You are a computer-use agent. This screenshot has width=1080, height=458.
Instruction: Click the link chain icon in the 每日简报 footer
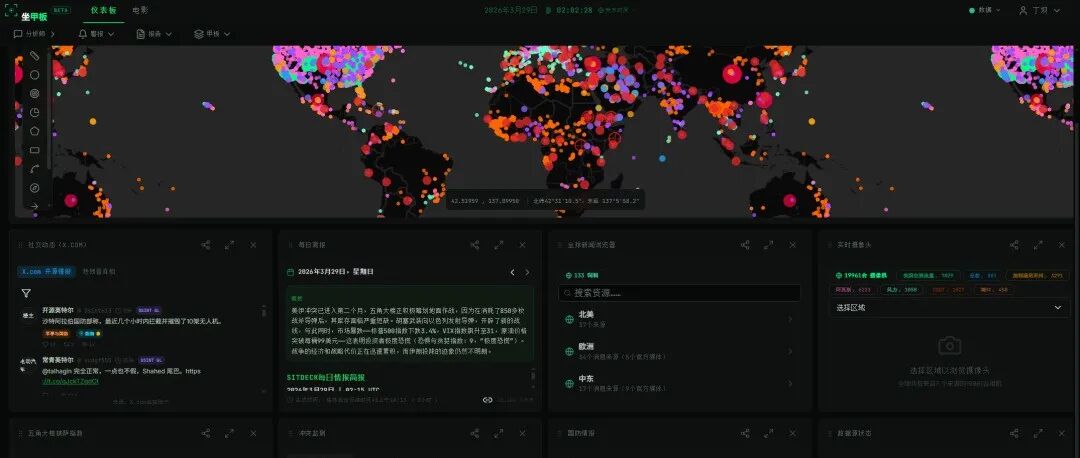pos(488,399)
